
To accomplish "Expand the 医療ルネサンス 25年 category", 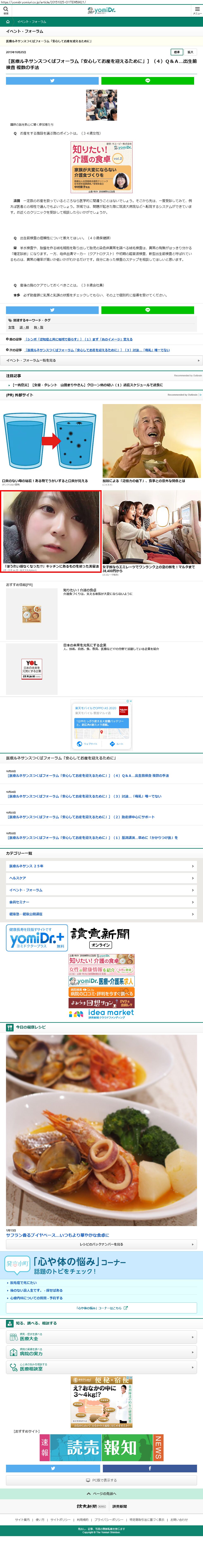I will (x=101, y=866).
